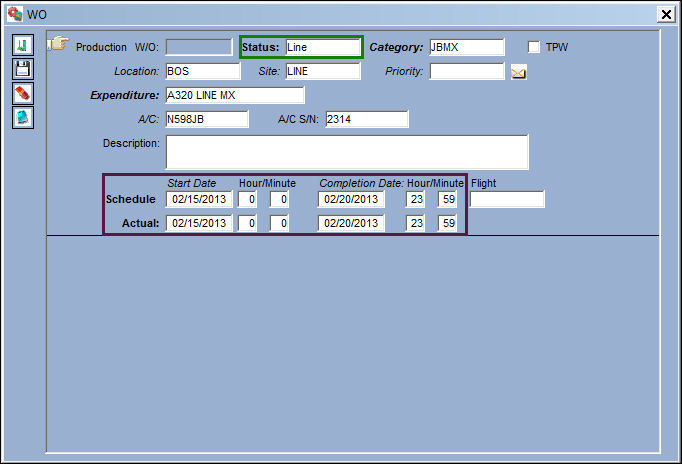
Task: Click the Schedule start minute field
Action: (x=279, y=199)
